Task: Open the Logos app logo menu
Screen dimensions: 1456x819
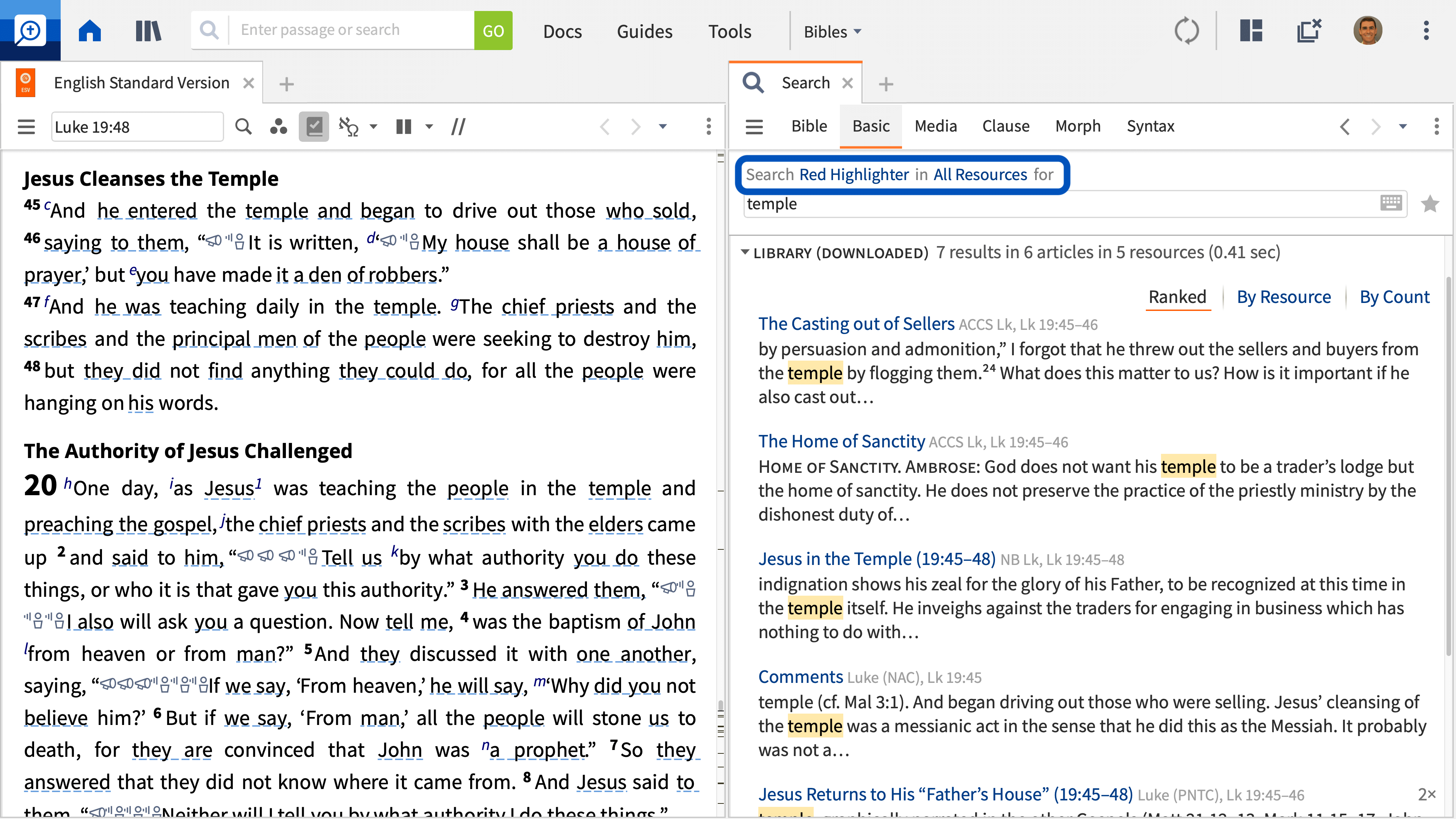Action: coord(30,30)
